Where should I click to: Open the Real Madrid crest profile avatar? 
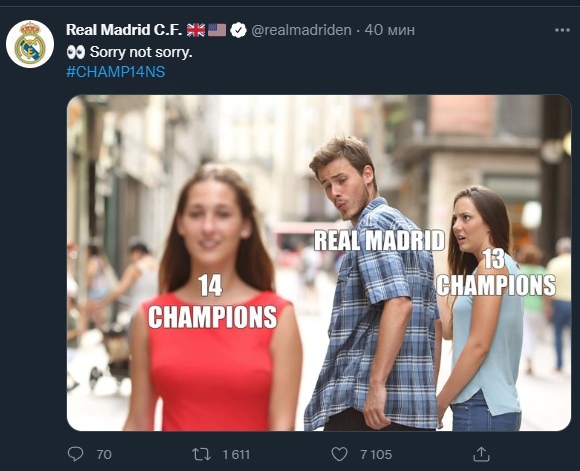30,44
